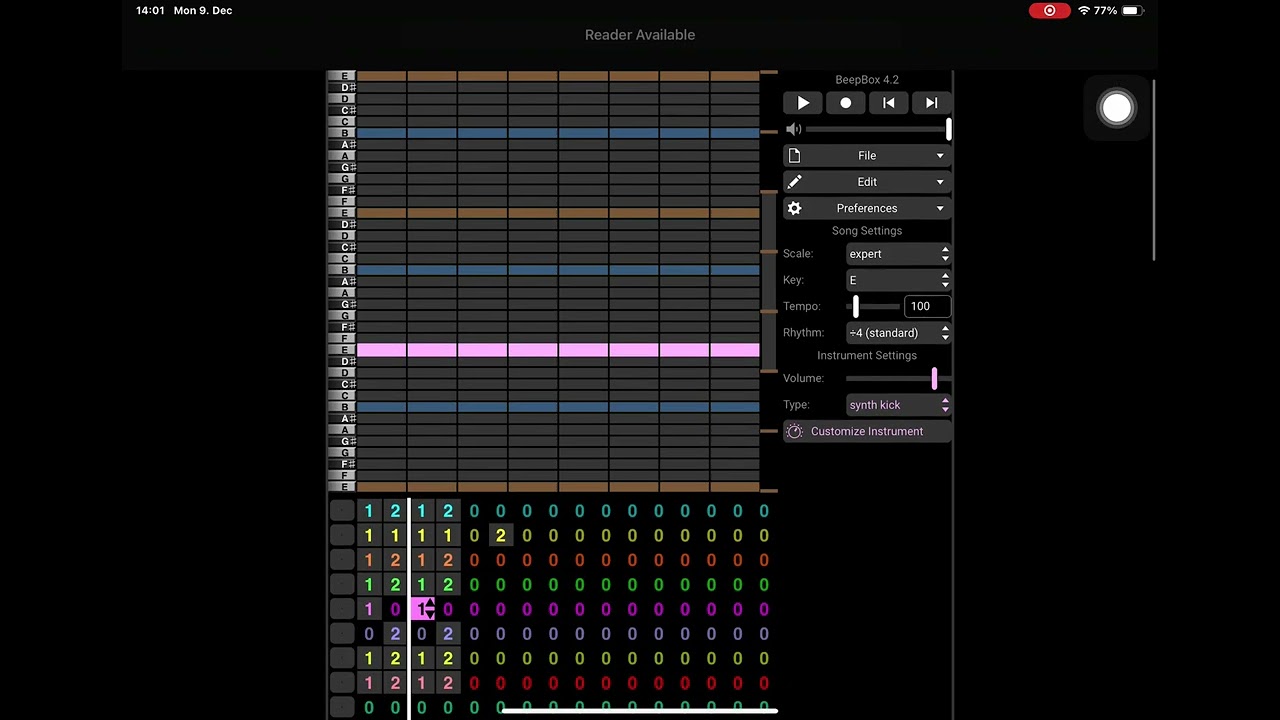
Task: Click the speaker volume icon
Action: point(794,129)
